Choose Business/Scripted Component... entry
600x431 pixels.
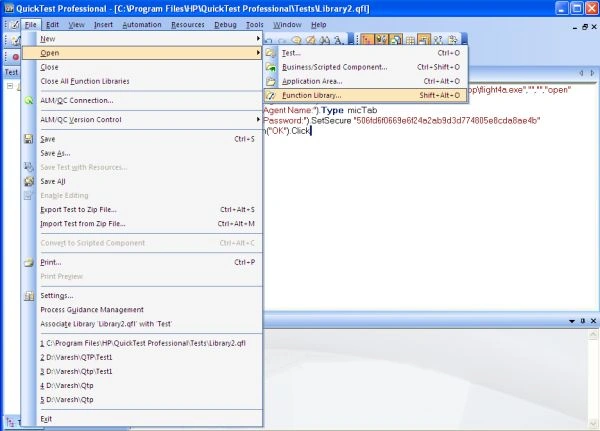365,67
